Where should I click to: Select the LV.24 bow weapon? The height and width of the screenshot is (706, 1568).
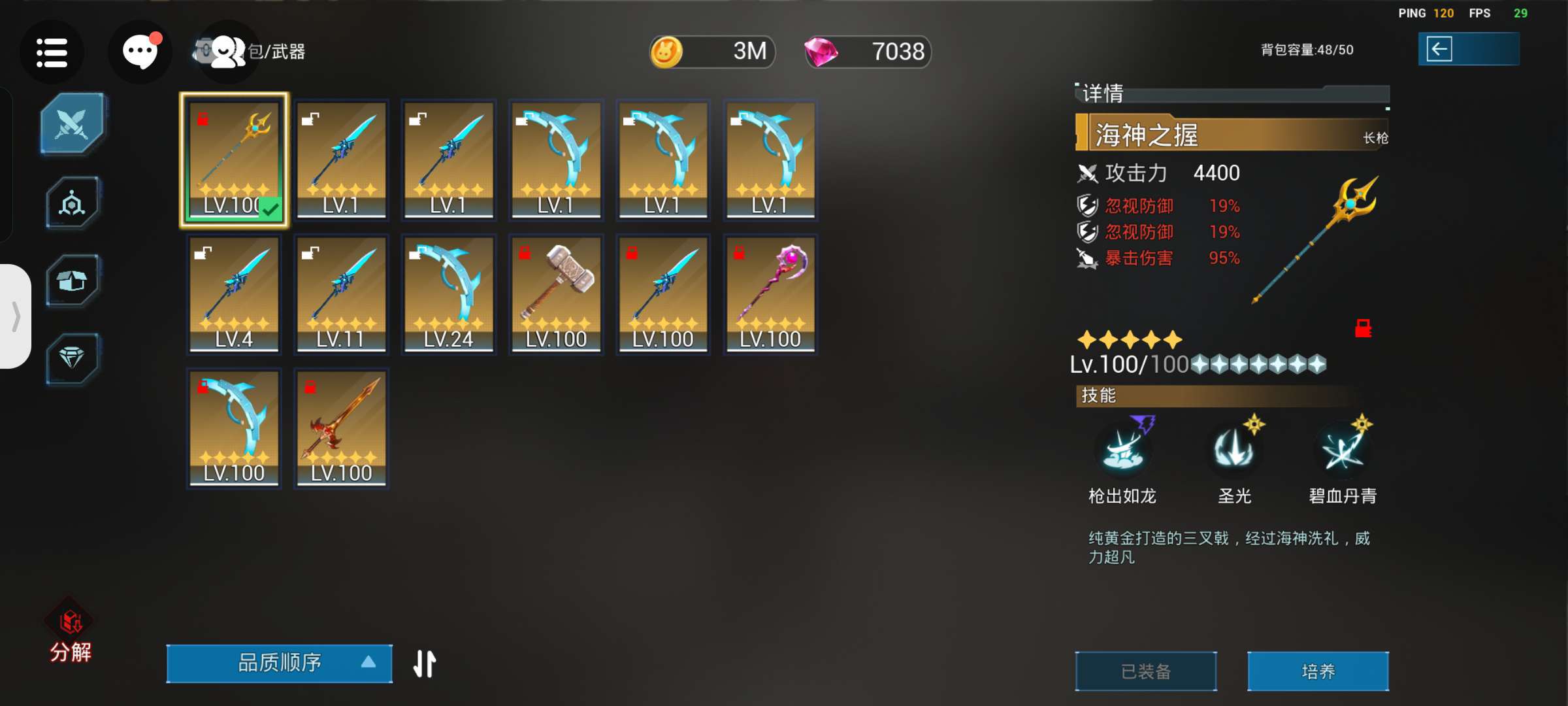[x=448, y=295]
